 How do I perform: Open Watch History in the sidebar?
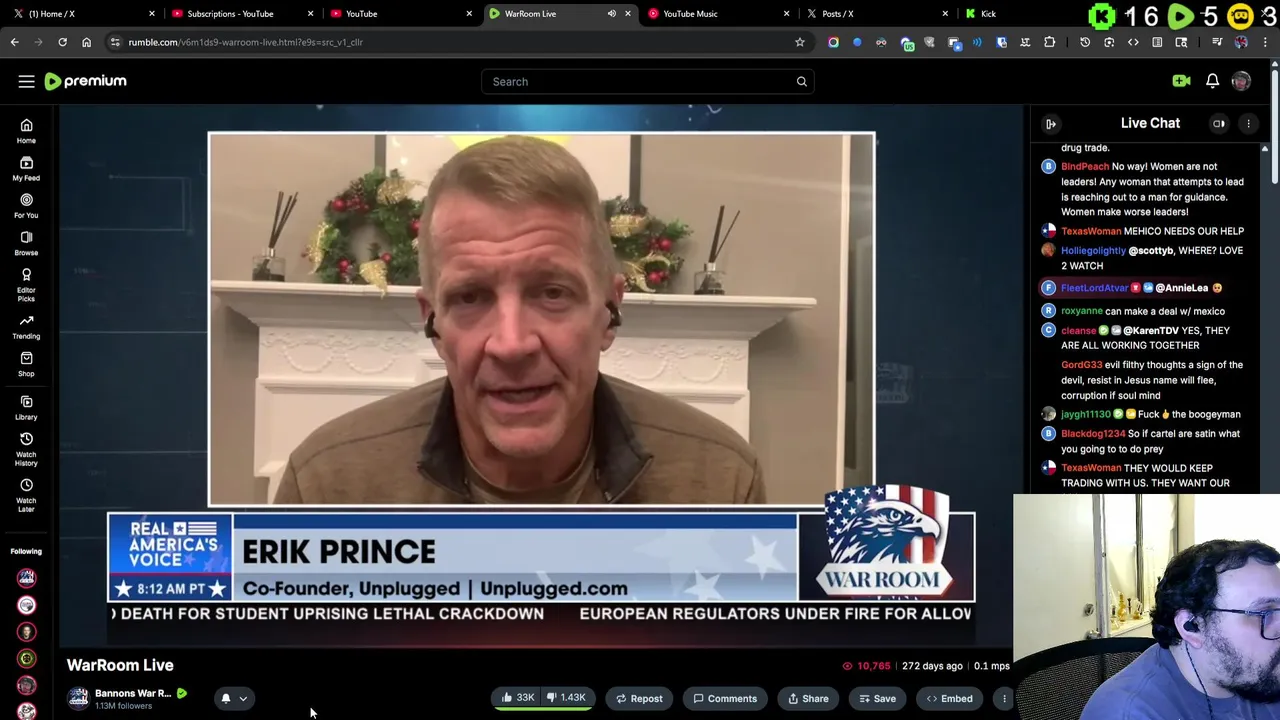(26, 449)
